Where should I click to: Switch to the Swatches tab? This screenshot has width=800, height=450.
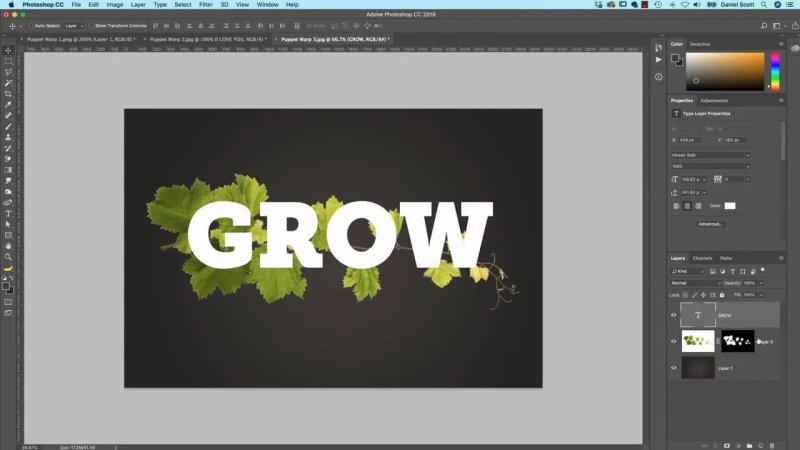point(699,44)
